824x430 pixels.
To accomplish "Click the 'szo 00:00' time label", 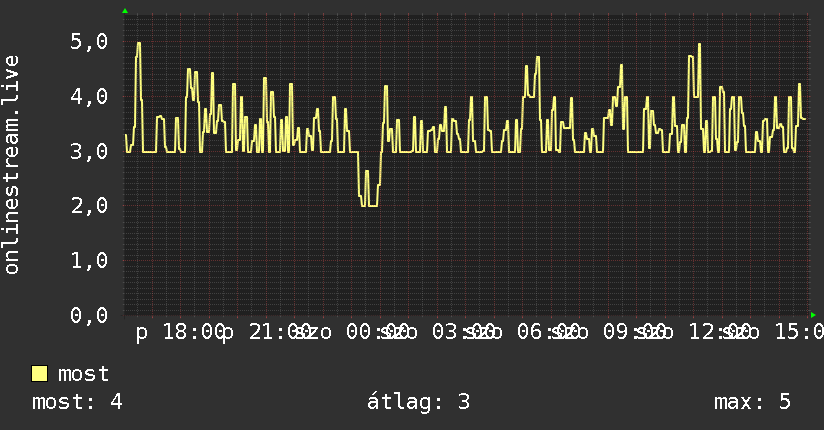I will (352, 332).
